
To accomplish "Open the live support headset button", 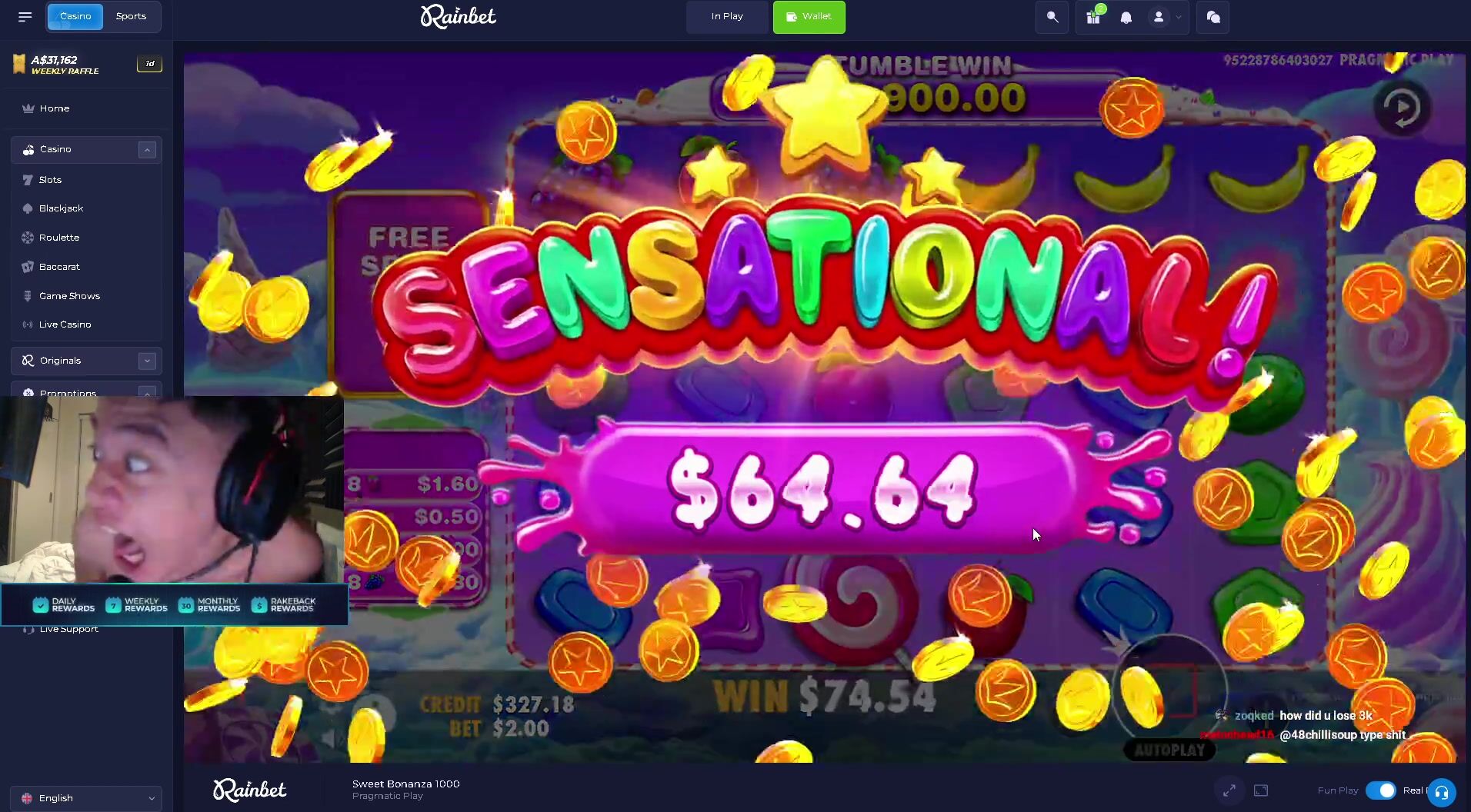I will 1442,792.
